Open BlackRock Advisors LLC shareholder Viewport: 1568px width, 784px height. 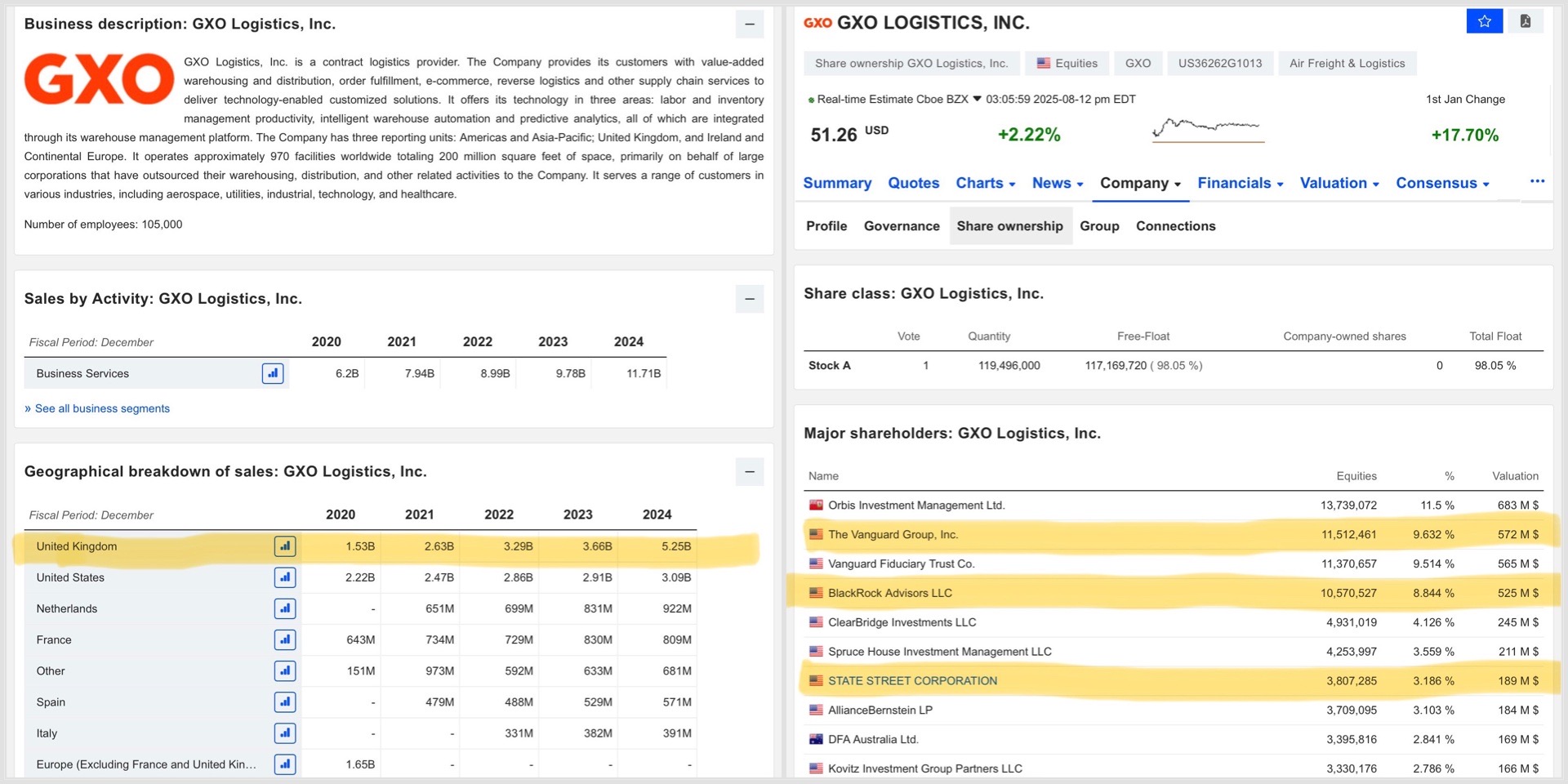[x=889, y=593]
